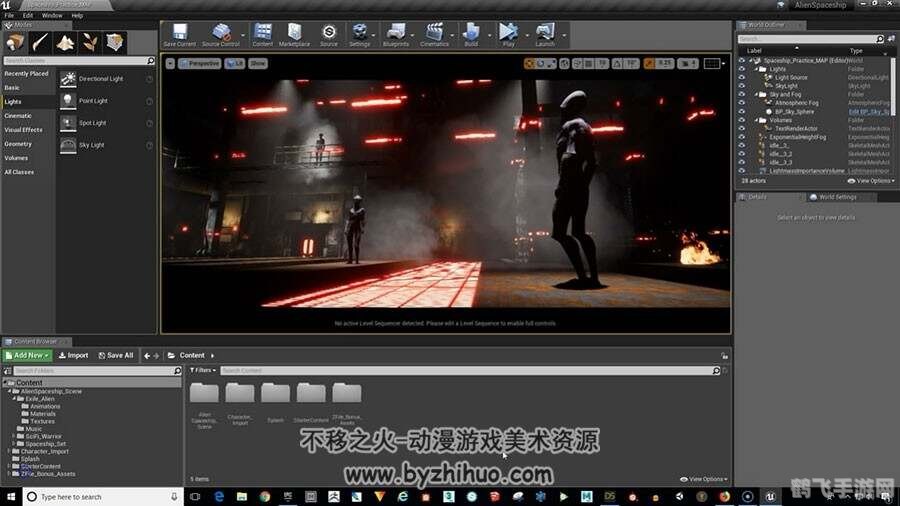Viewport: 900px width, 506px height.
Task: Switch to the World Settings tab
Action: 836,197
